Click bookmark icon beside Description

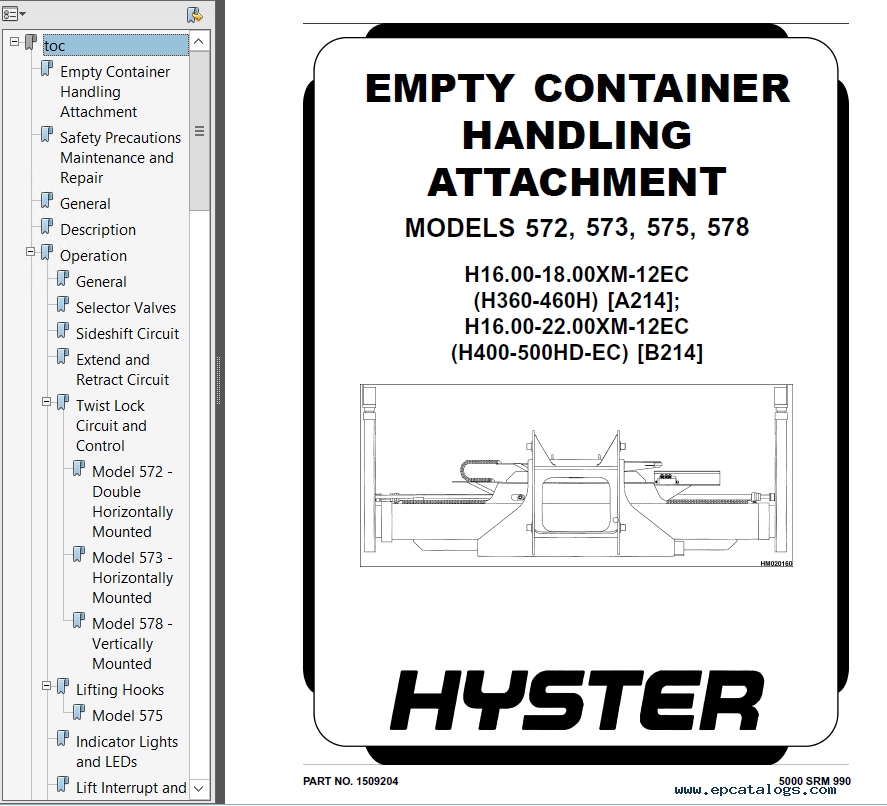47,226
